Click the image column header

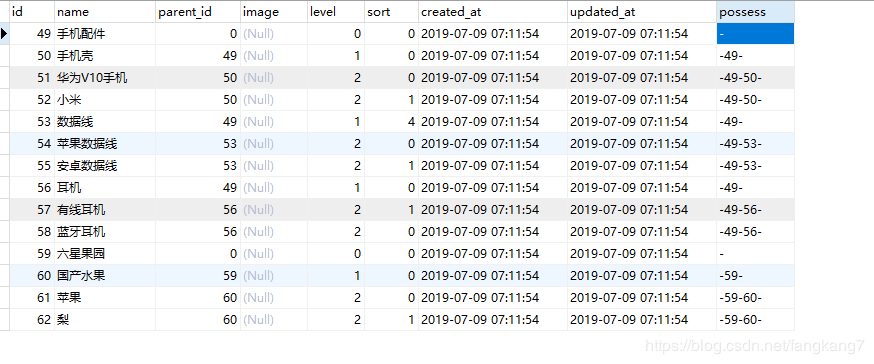tap(274, 12)
